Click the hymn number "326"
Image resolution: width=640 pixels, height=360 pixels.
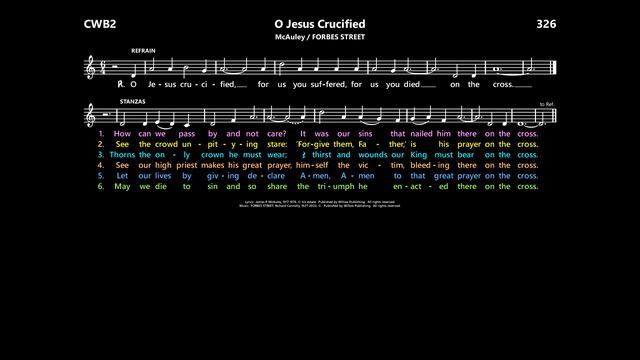(x=546, y=24)
